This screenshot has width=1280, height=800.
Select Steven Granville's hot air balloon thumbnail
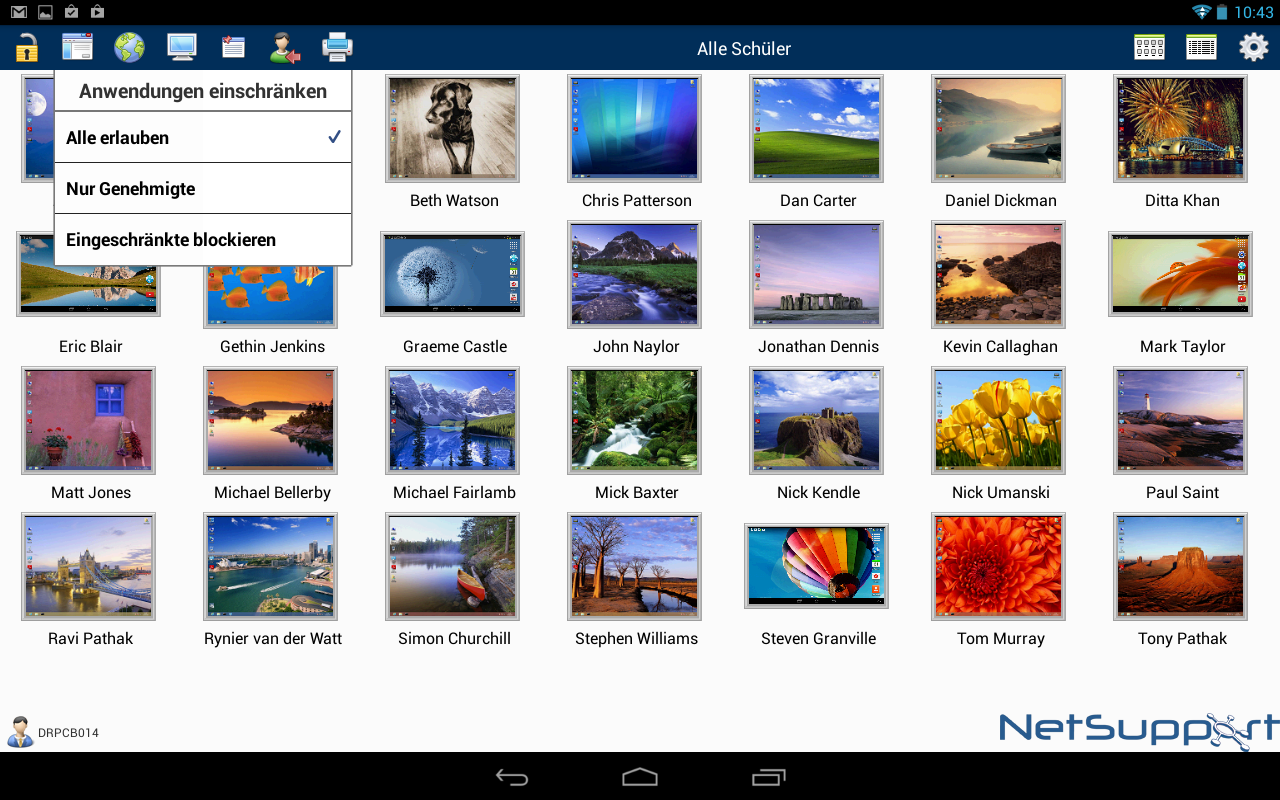pyautogui.click(x=816, y=566)
